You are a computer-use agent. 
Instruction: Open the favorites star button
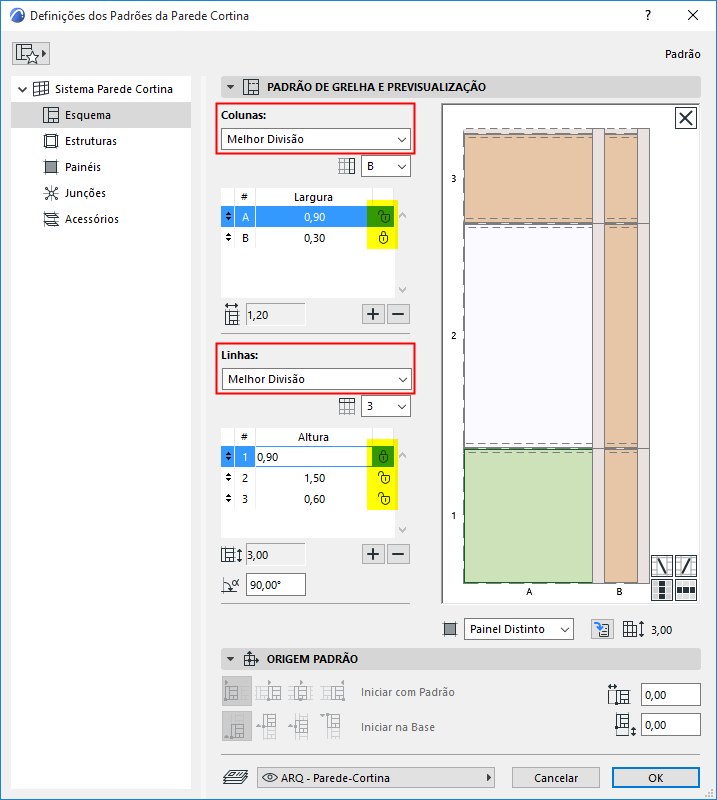tap(31, 54)
